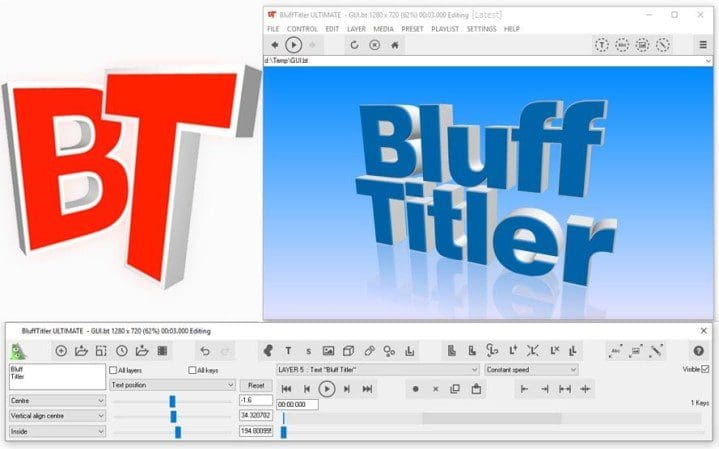719x449 pixels.
Task: Open the LAYER menu
Action: [356, 29]
